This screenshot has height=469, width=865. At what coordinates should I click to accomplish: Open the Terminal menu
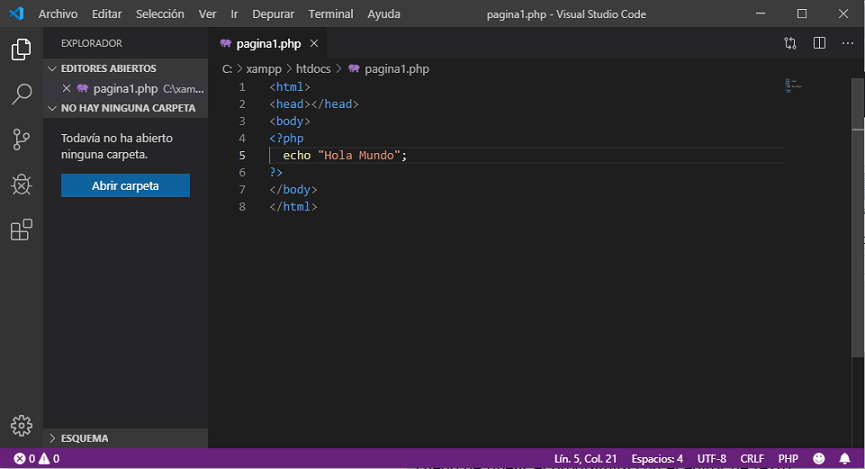coord(330,14)
